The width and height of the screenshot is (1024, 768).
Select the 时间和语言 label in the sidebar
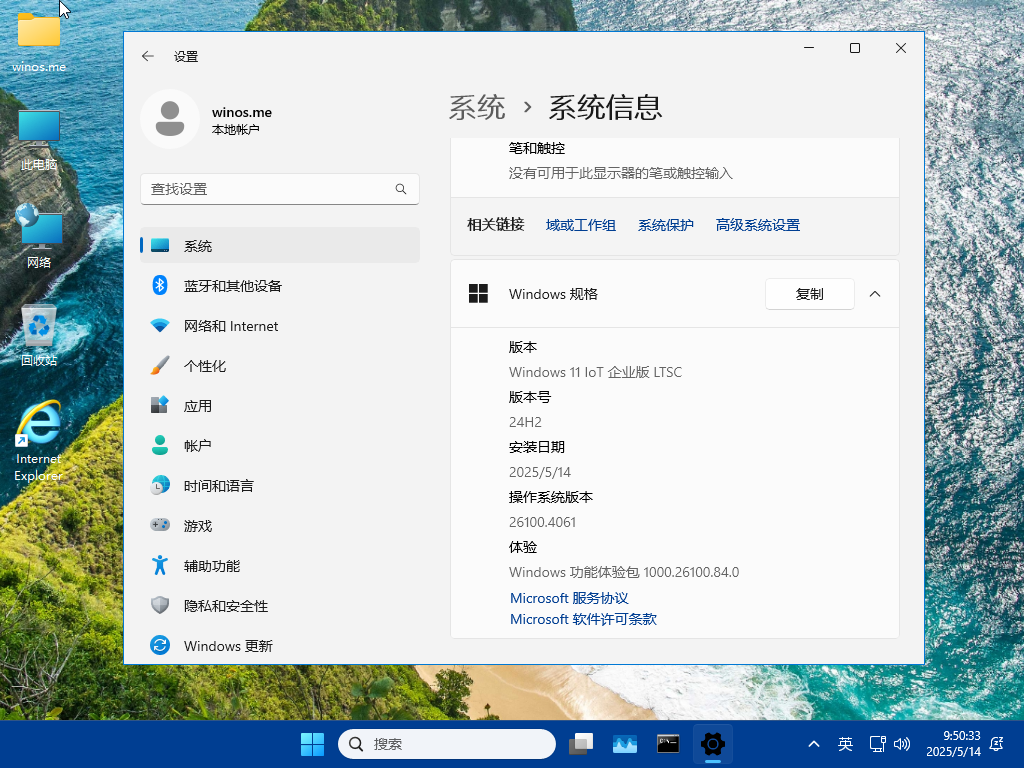tap(219, 486)
